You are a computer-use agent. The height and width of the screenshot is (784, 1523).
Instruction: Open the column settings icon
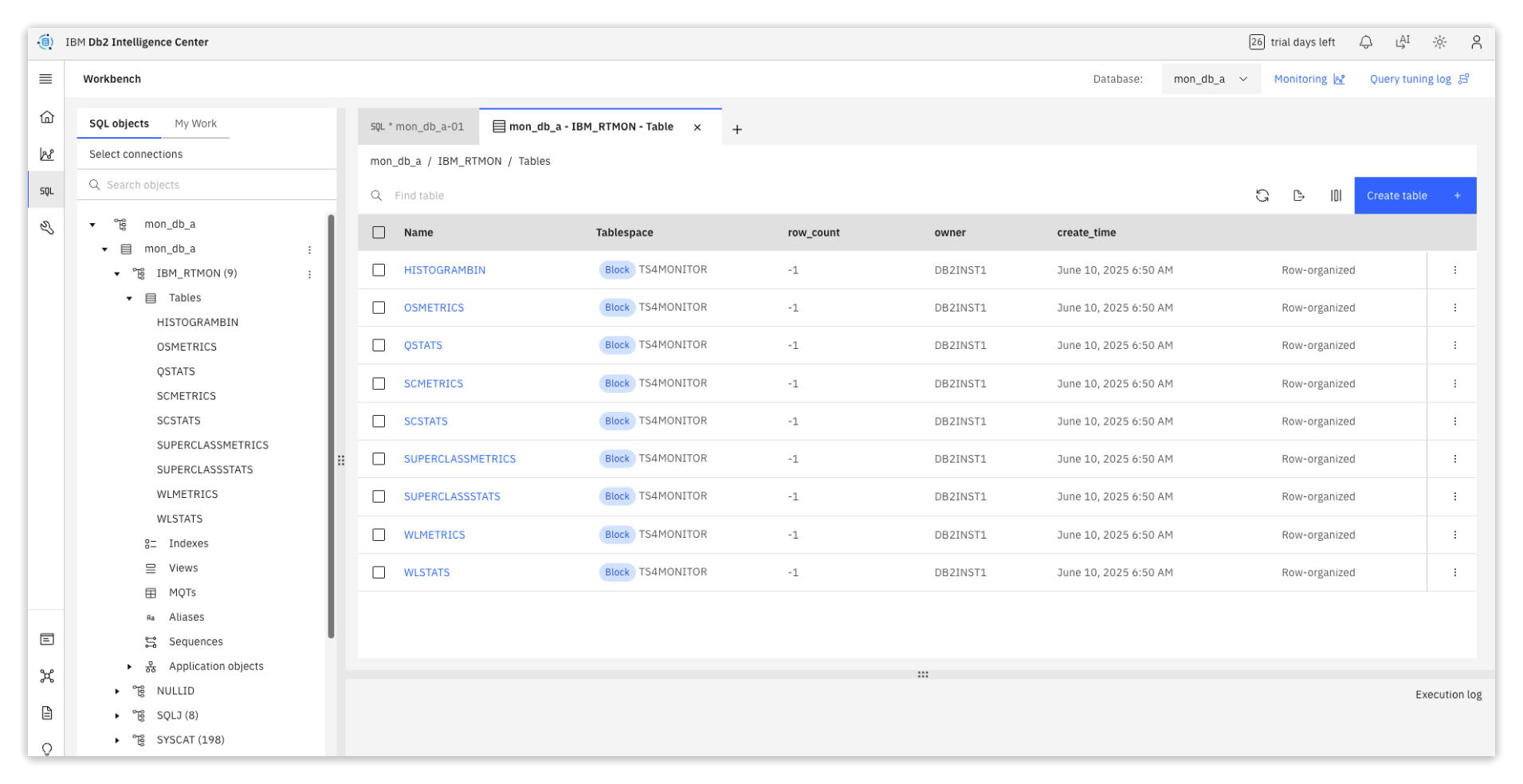tap(1336, 195)
